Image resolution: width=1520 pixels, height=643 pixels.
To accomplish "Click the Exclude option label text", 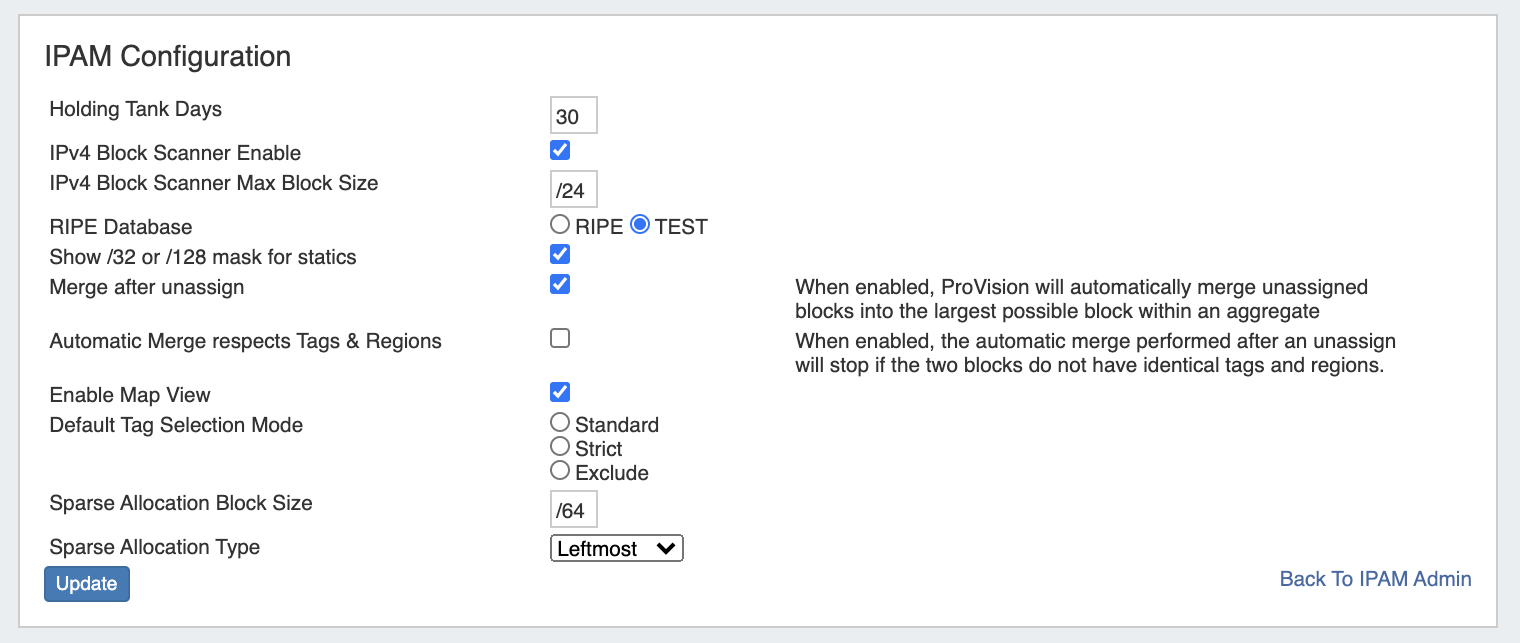I will coord(612,473).
